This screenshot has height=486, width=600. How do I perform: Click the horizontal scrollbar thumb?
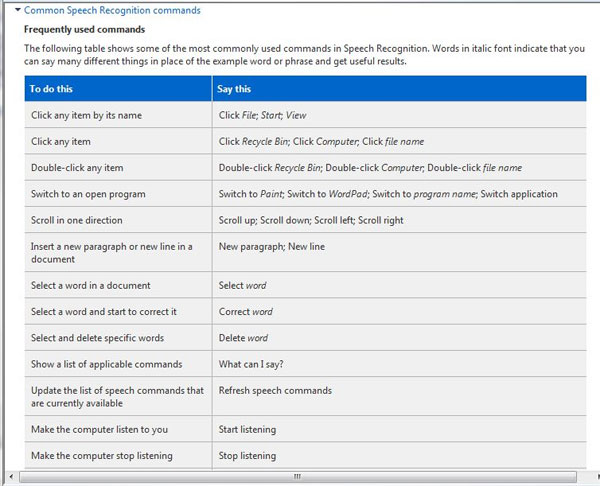tap(298, 477)
